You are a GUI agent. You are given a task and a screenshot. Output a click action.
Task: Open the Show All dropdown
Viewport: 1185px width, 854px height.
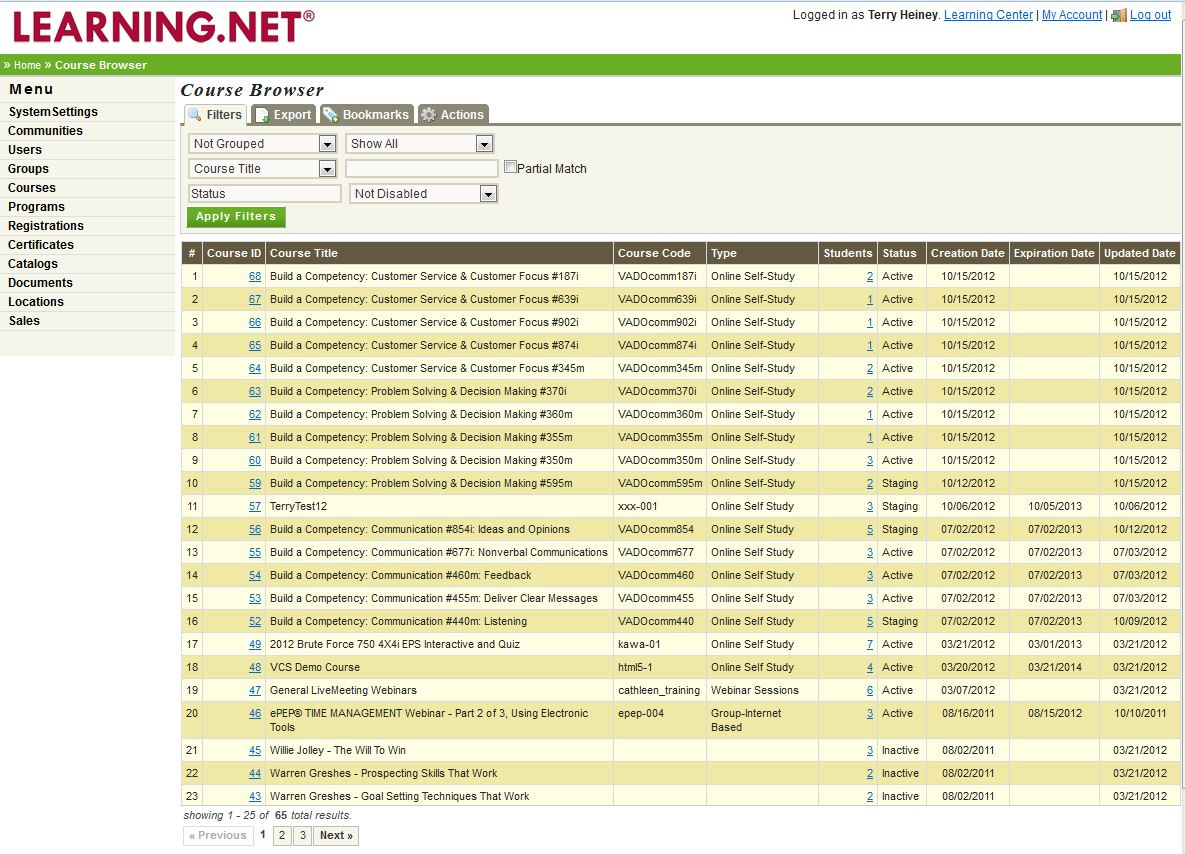coord(484,143)
